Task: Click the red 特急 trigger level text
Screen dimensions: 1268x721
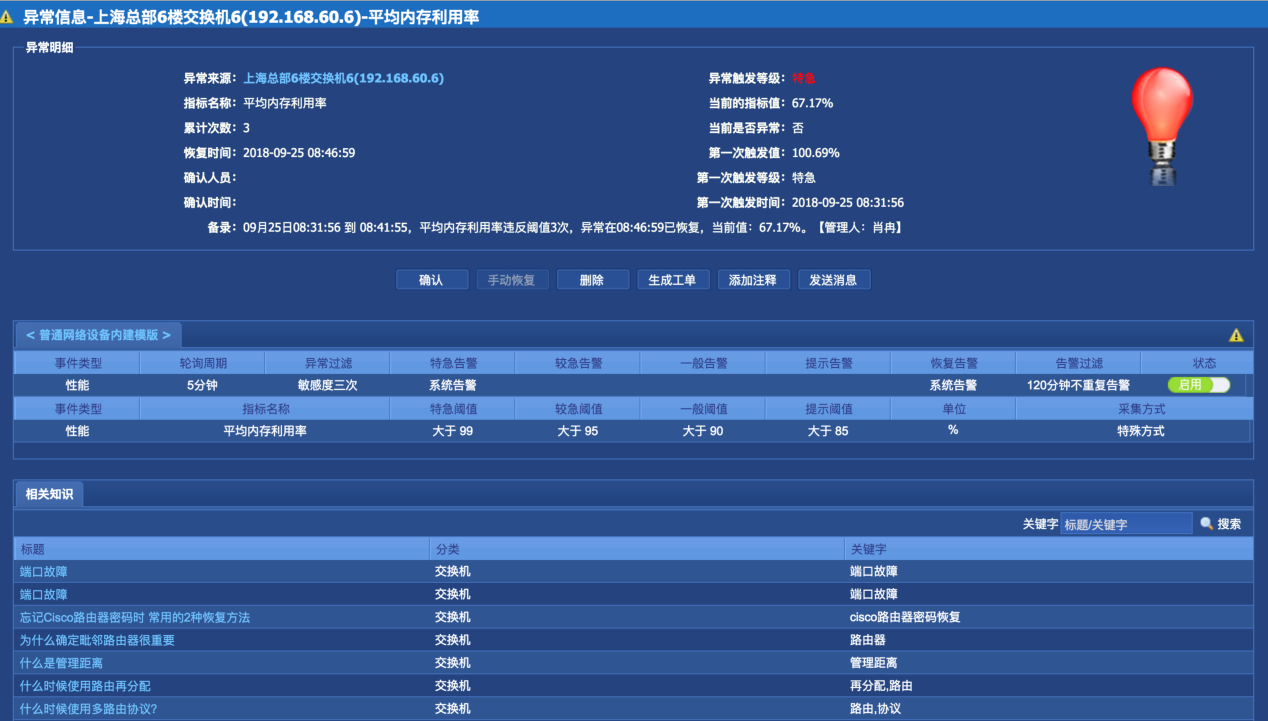Action: [x=804, y=78]
